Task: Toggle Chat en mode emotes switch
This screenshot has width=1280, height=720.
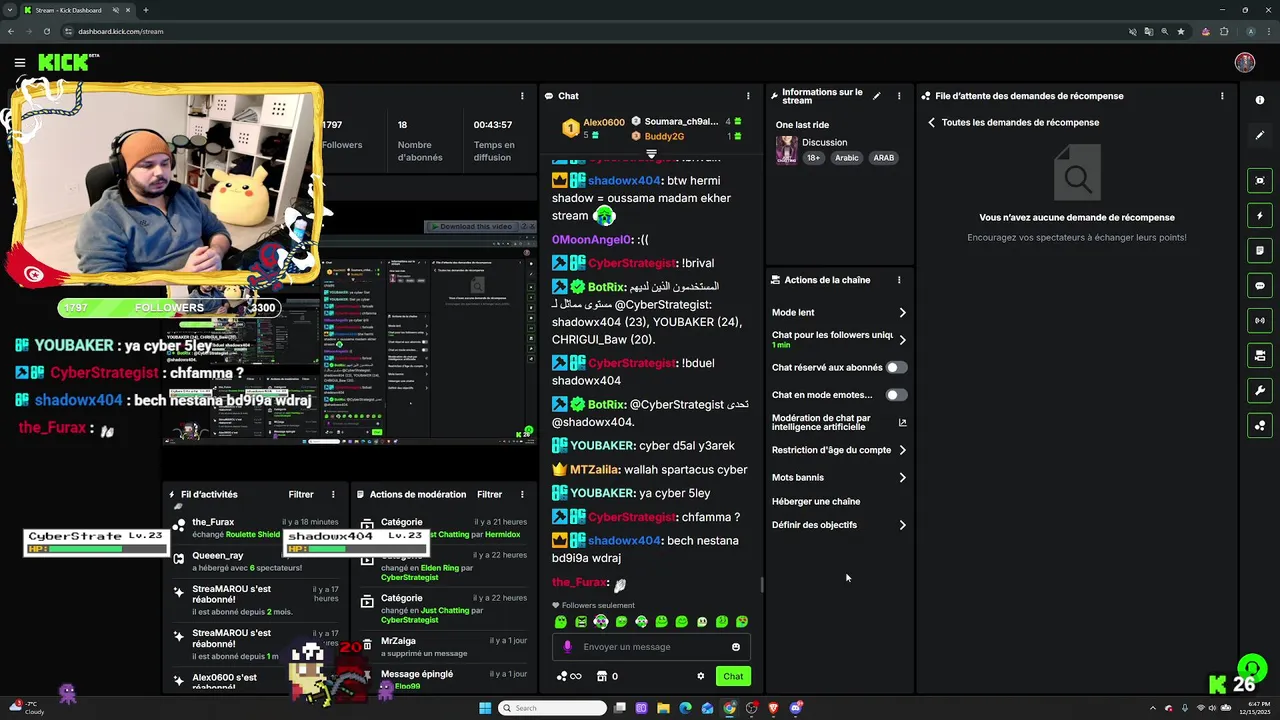Action: pos(896,395)
